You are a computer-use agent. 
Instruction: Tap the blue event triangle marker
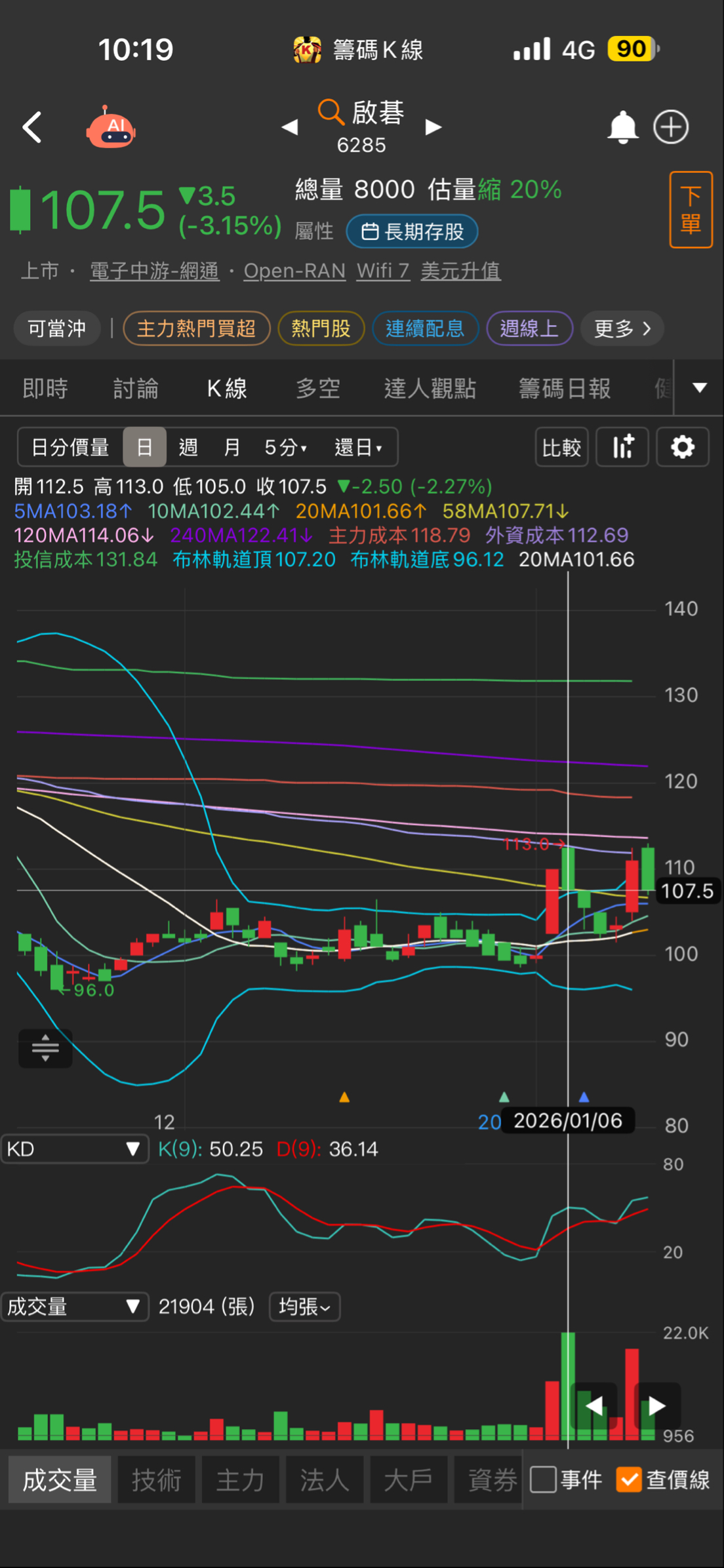(x=584, y=1097)
